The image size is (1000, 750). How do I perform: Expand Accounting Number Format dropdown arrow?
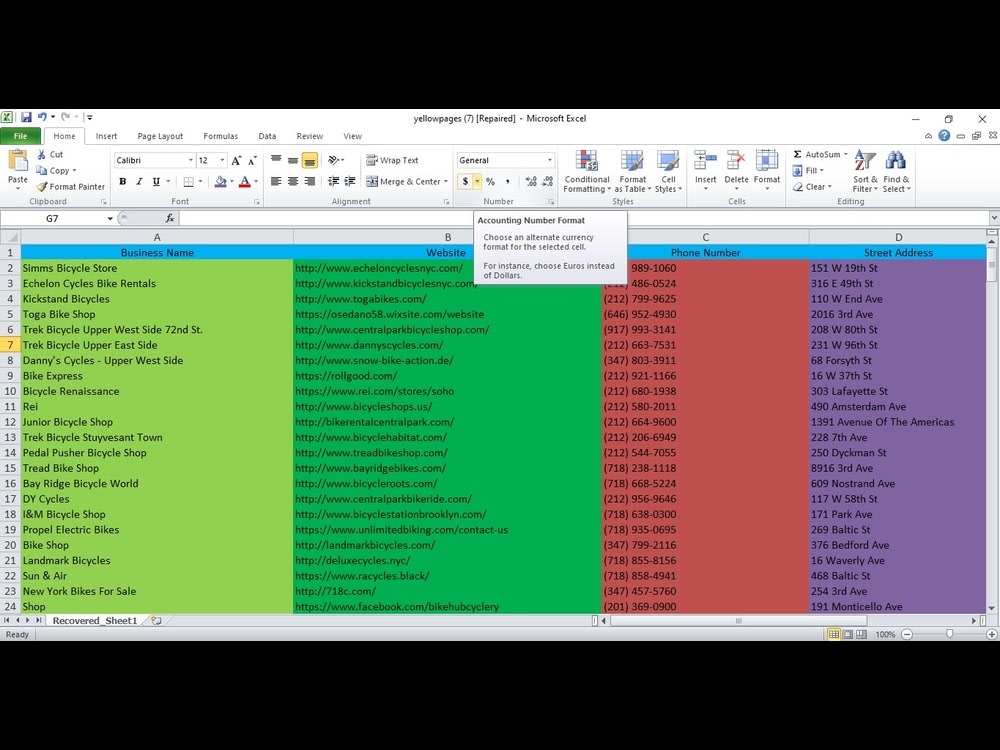(477, 182)
